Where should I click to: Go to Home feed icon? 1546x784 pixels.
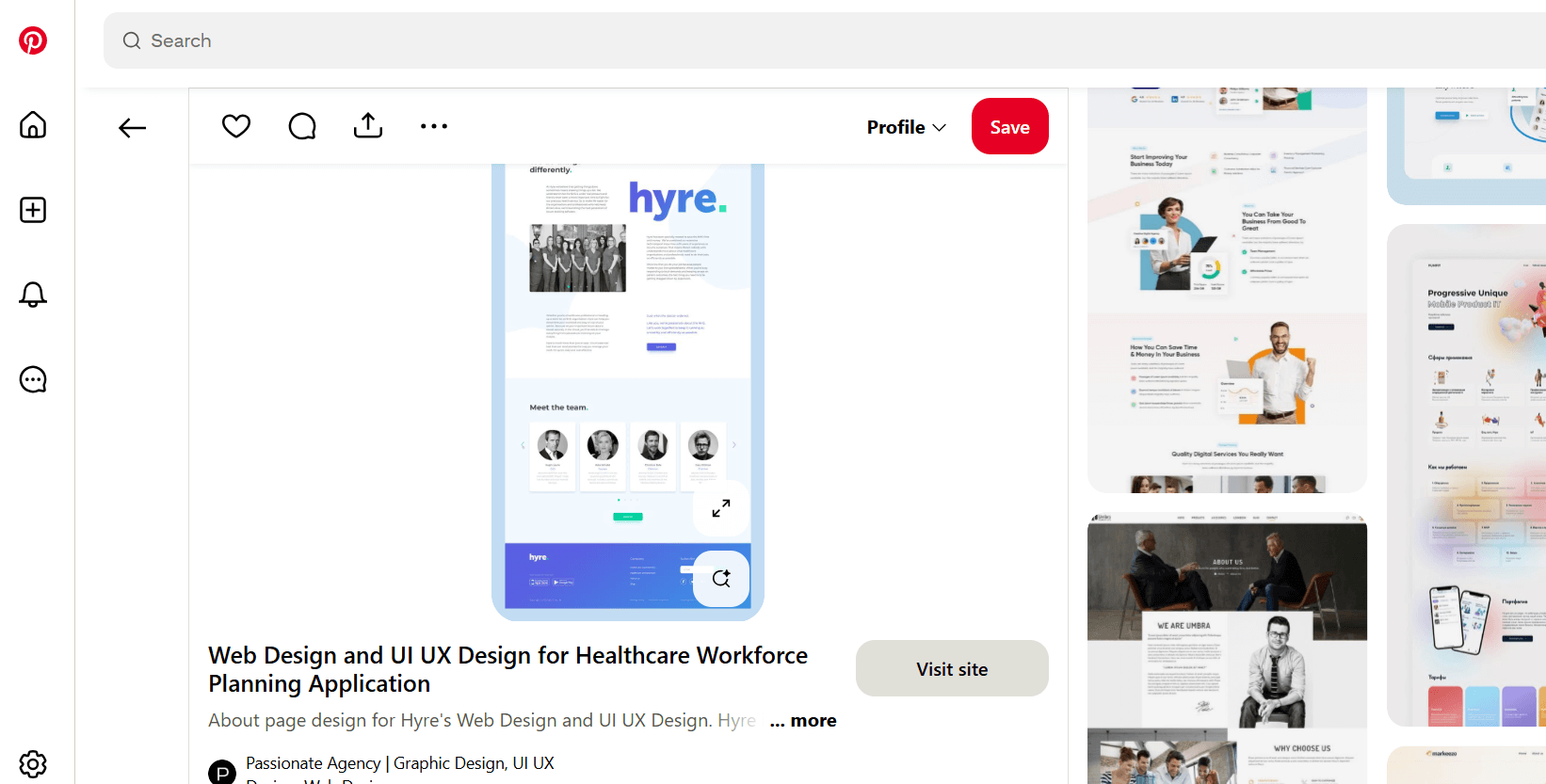33,125
